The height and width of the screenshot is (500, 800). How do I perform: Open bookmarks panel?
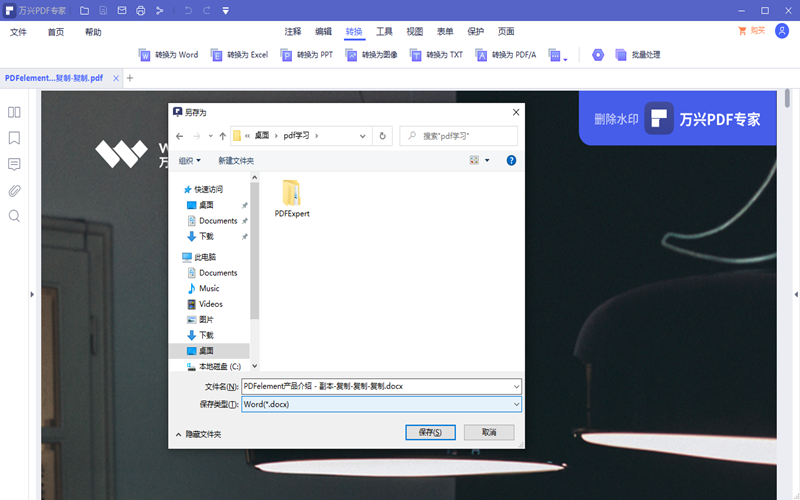click(x=14, y=138)
